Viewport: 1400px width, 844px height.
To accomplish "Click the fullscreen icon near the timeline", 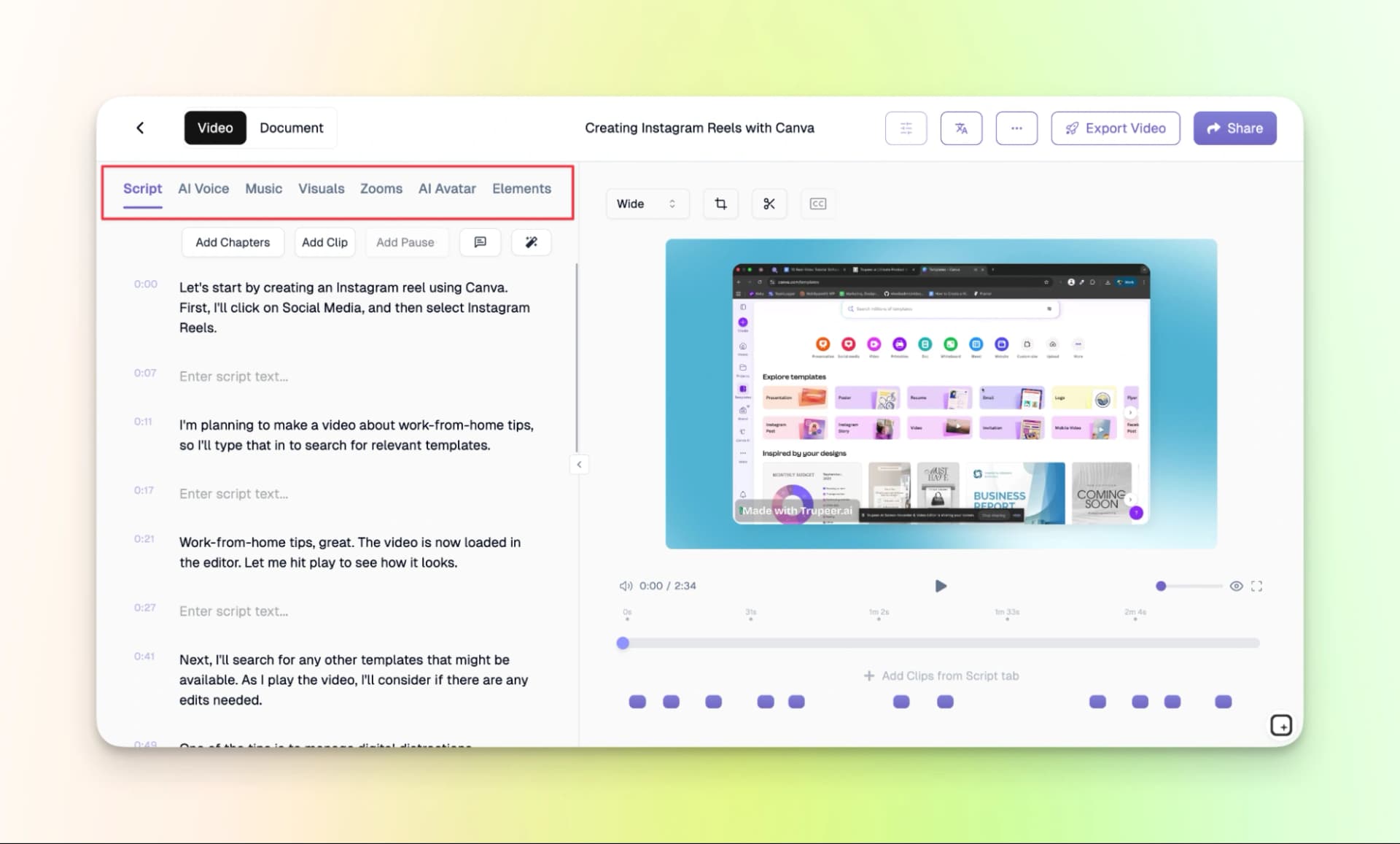I will coord(1256,586).
